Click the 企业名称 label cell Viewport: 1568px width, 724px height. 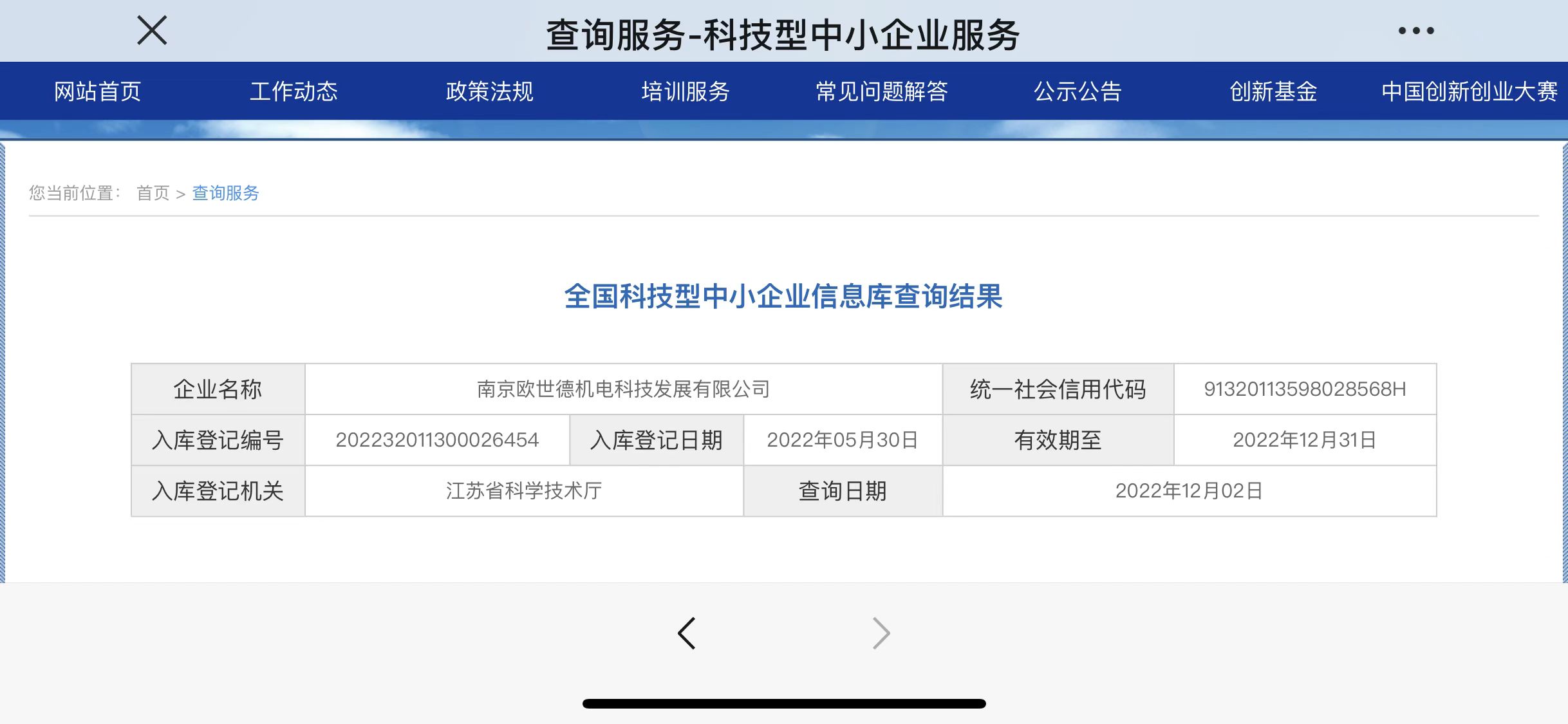[218, 389]
